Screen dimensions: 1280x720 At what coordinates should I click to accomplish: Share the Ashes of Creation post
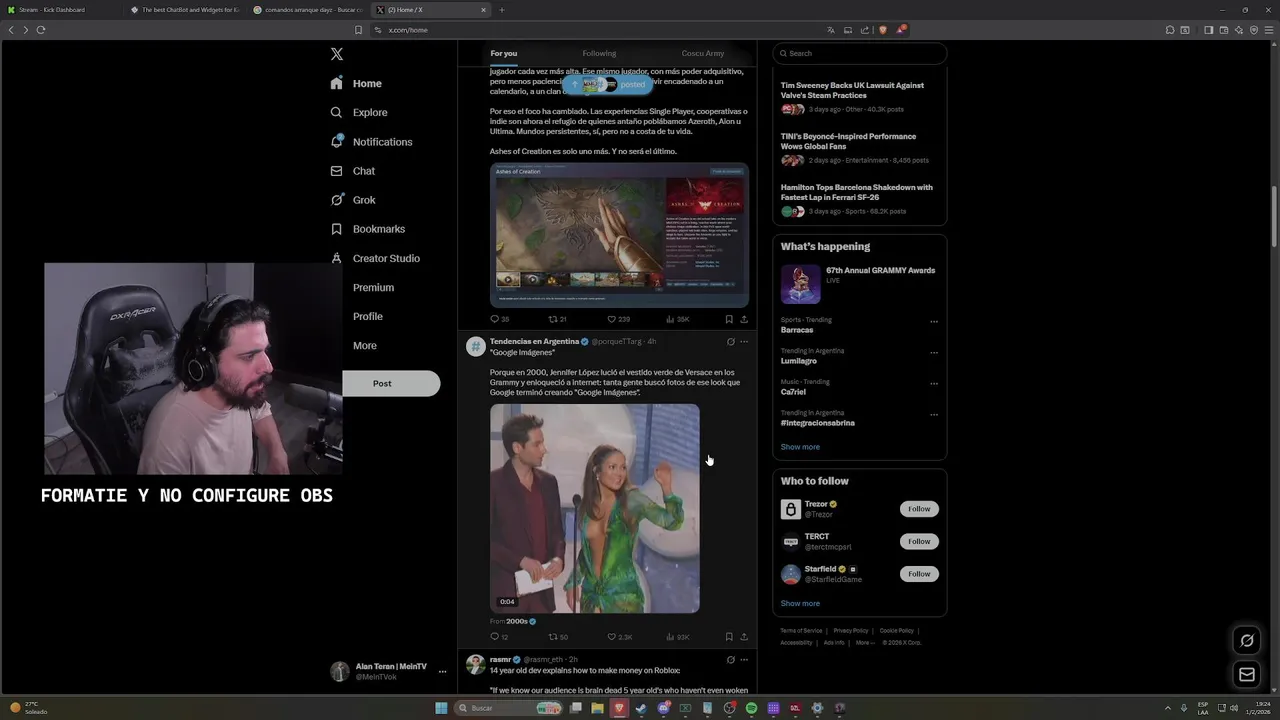[744, 319]
